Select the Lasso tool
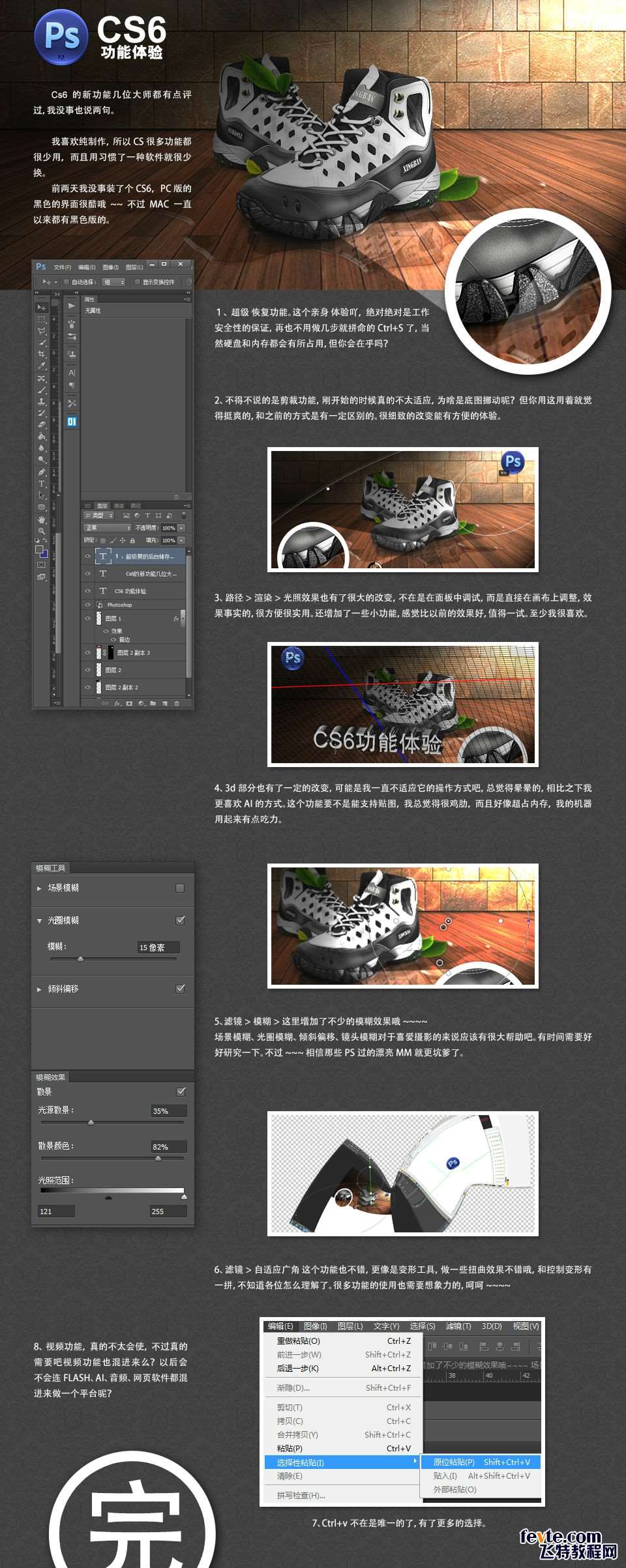The height and width of the screenshot is (1568, 626). [41, 330]
